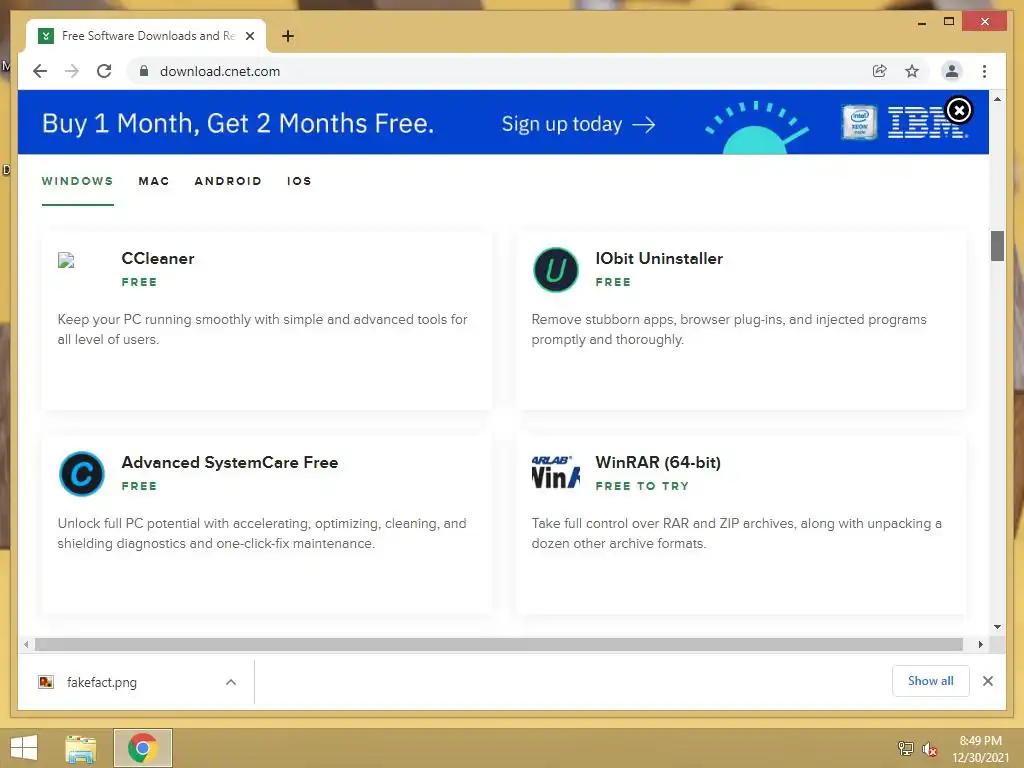Click the vertical scrollbar thumb
Image resolution: width=1024 pixels, height=768 pixels.
997,246
